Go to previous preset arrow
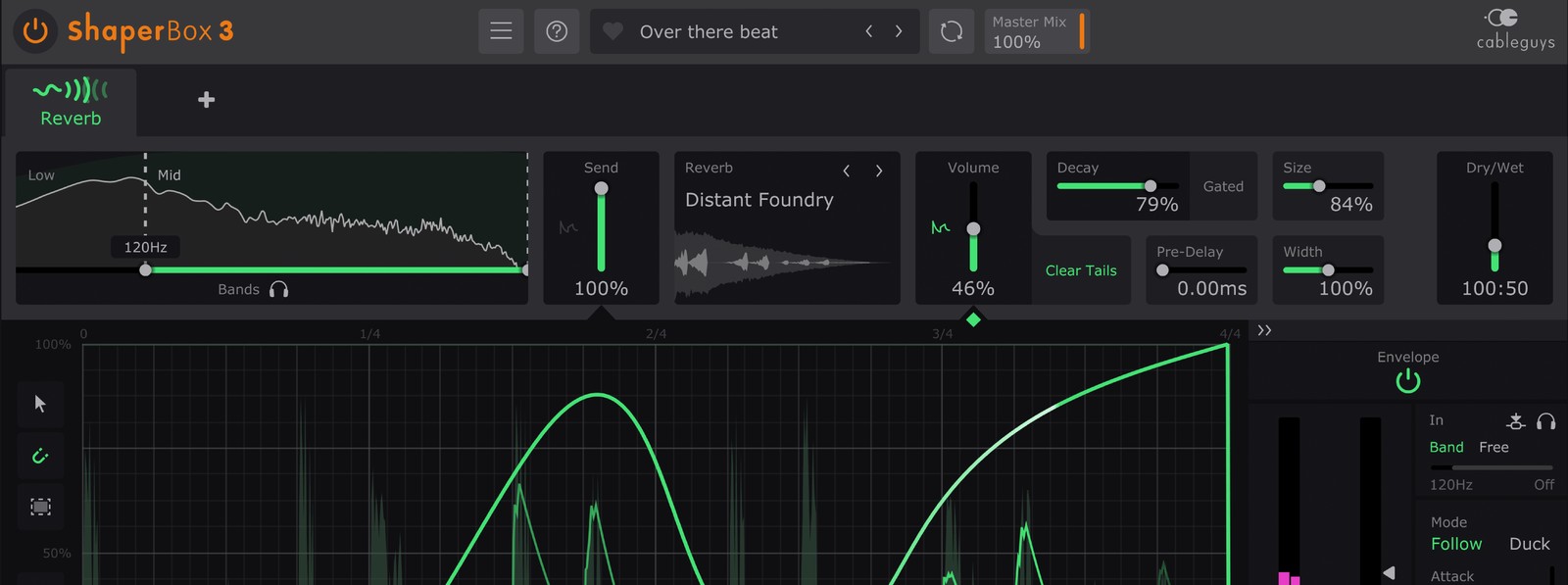Viewport: 1568px width, 585px height. pos(868,31)
